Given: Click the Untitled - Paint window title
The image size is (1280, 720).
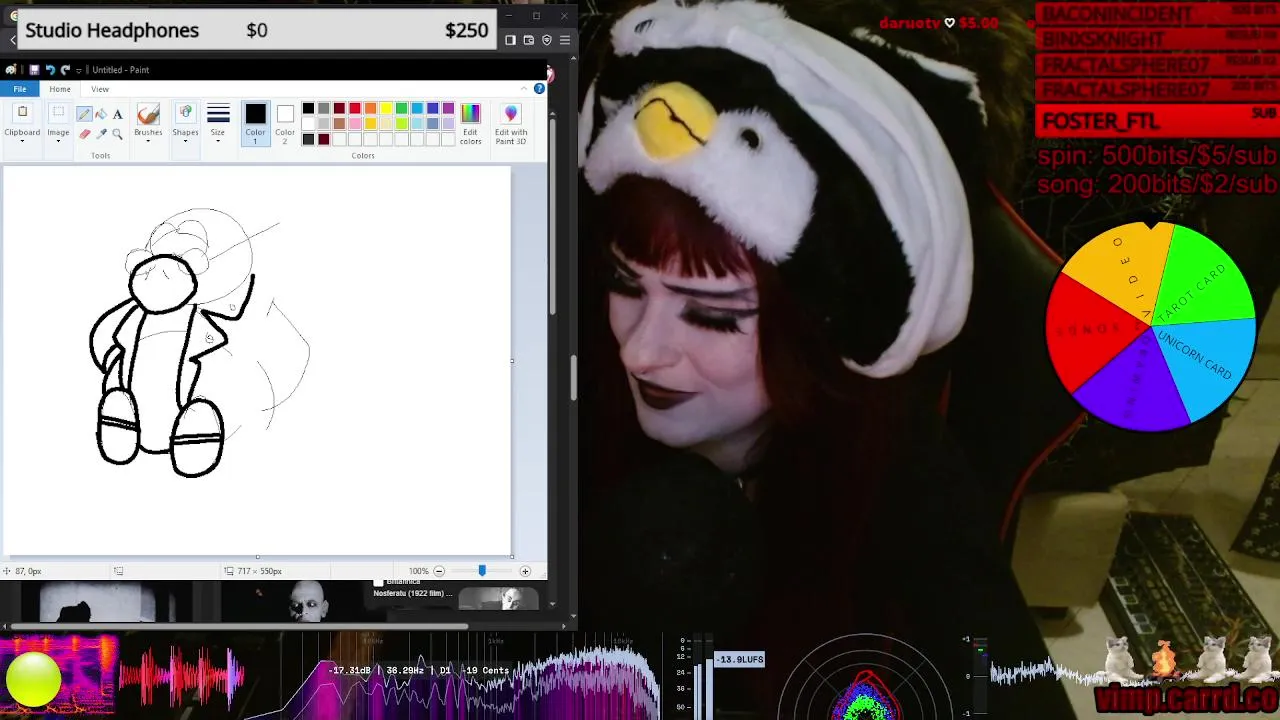Looking at the screenshot, I should click(x=120, y=70).
